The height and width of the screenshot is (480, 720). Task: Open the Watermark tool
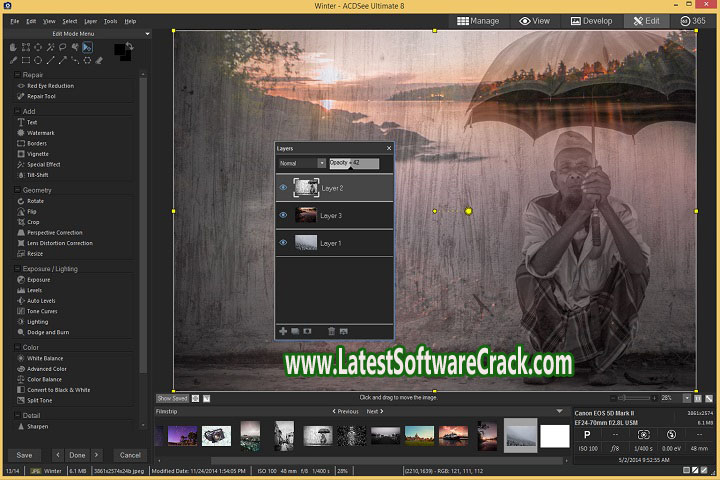pos(36,133)
